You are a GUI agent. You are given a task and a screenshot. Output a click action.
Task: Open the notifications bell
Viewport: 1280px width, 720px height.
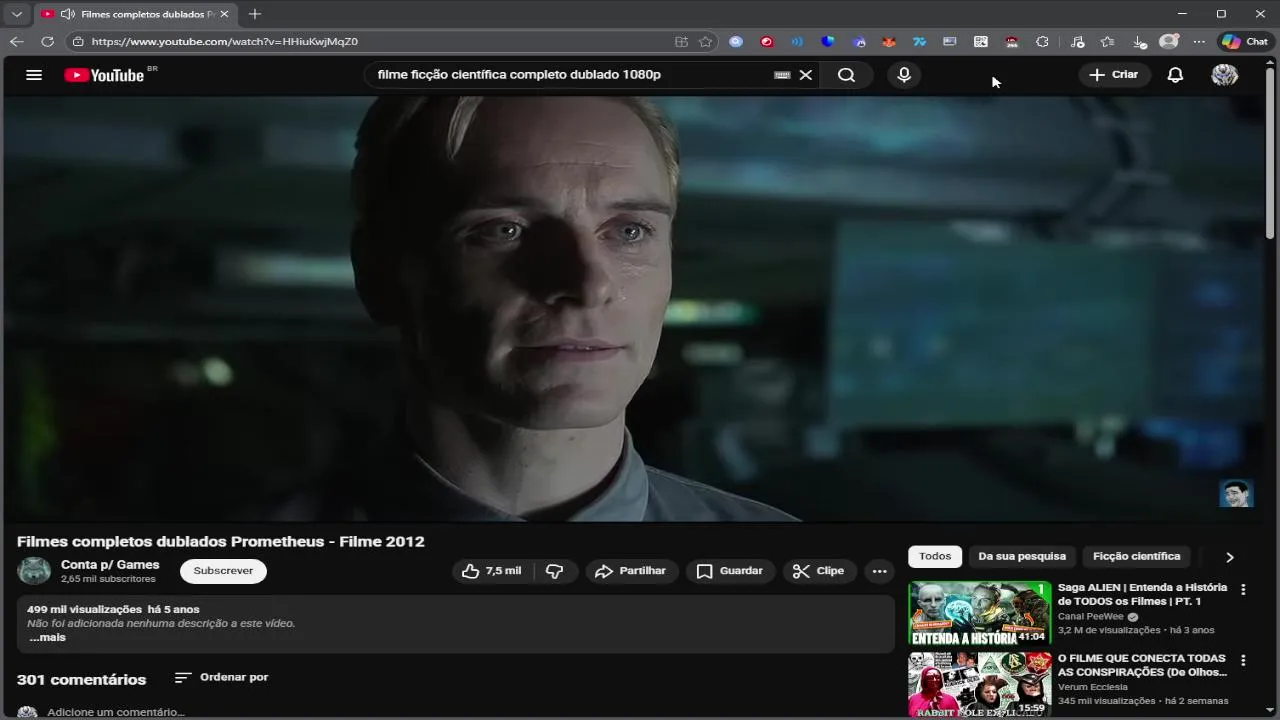(1176, 75)
